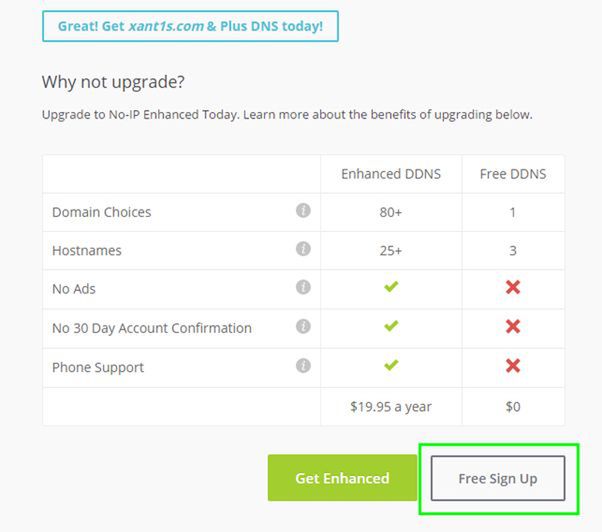
Task: Click the Get xant1s.com & Plus DNS banner button
Action: point(190,26)
